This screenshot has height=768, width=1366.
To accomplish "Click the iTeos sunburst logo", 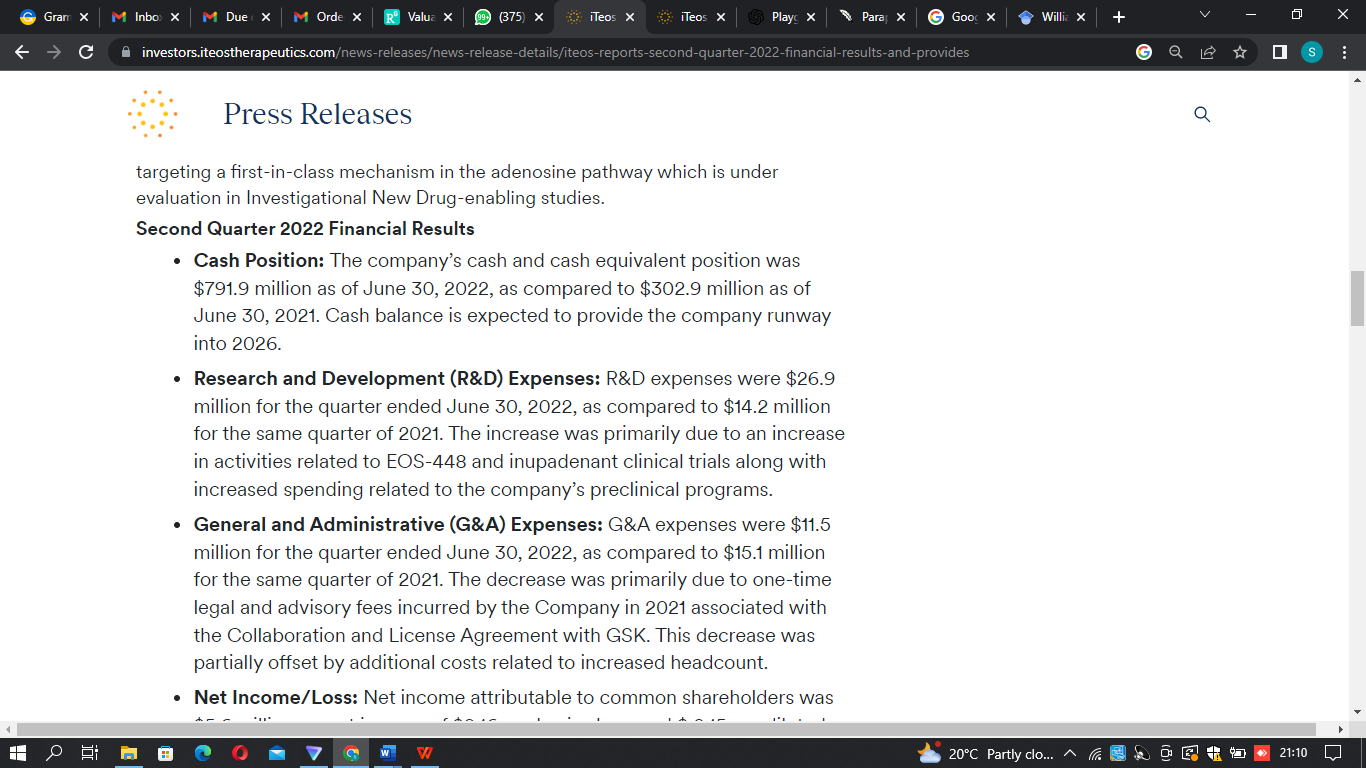I will pyautogui.click(x=152, y=114).
